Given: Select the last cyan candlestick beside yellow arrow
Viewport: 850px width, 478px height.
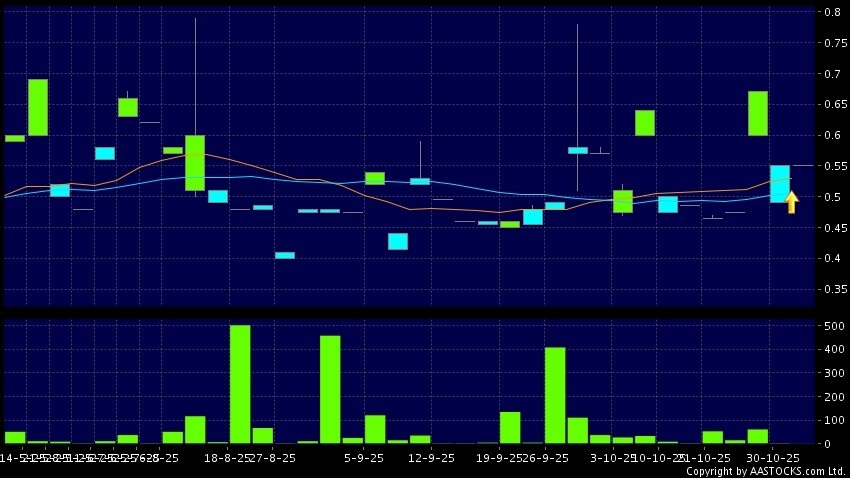Looking at the screenshot, I should click(x=779, y=184).
